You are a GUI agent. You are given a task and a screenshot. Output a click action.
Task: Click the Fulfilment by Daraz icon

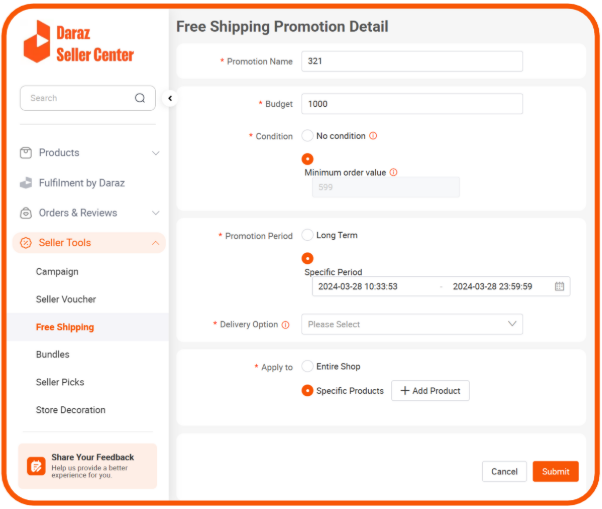click(26, 183)
